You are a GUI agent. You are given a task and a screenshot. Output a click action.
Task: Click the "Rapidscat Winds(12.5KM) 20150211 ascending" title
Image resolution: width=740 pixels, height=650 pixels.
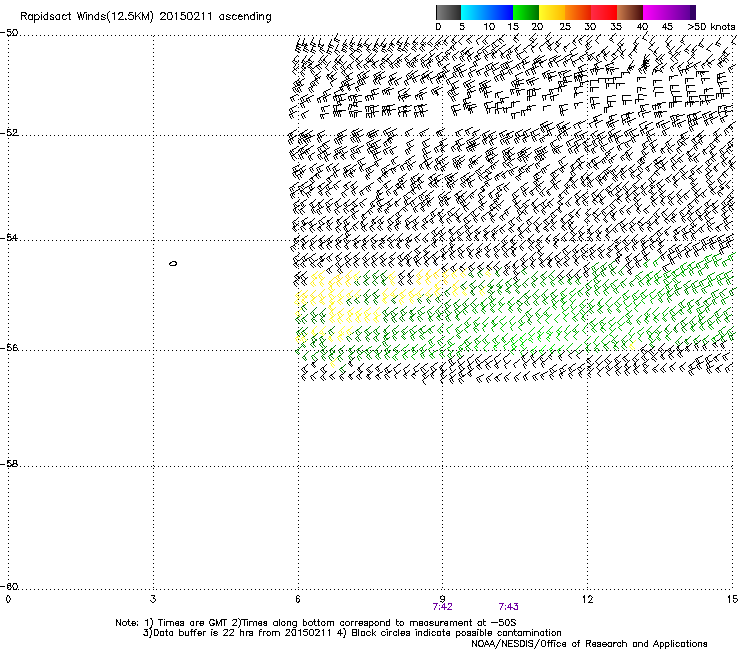pyautogui.click(x=146, y=17)
